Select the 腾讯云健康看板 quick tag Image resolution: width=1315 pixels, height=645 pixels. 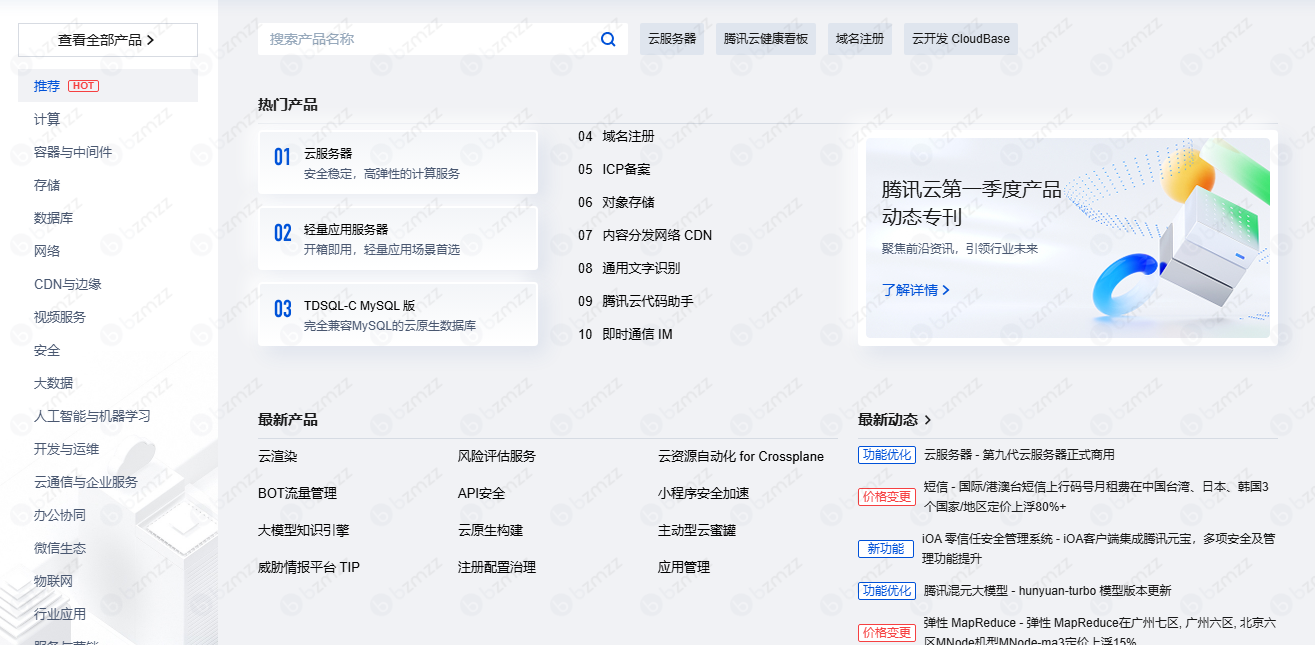pos(766,39)
